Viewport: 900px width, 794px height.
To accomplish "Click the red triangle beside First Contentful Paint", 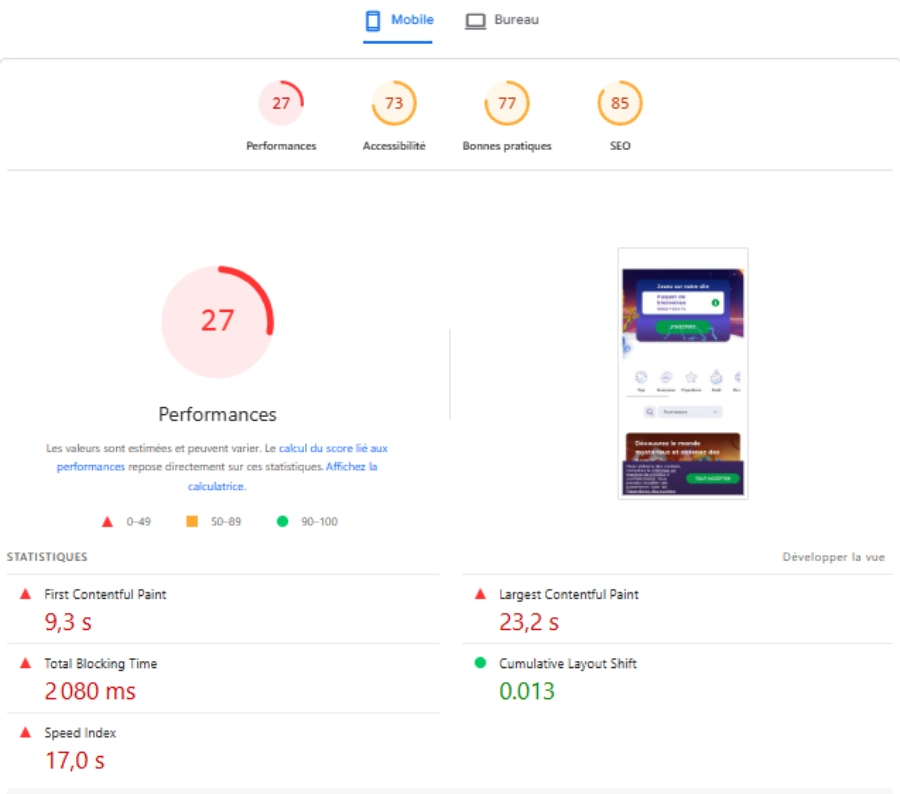I will click(26, 594).
